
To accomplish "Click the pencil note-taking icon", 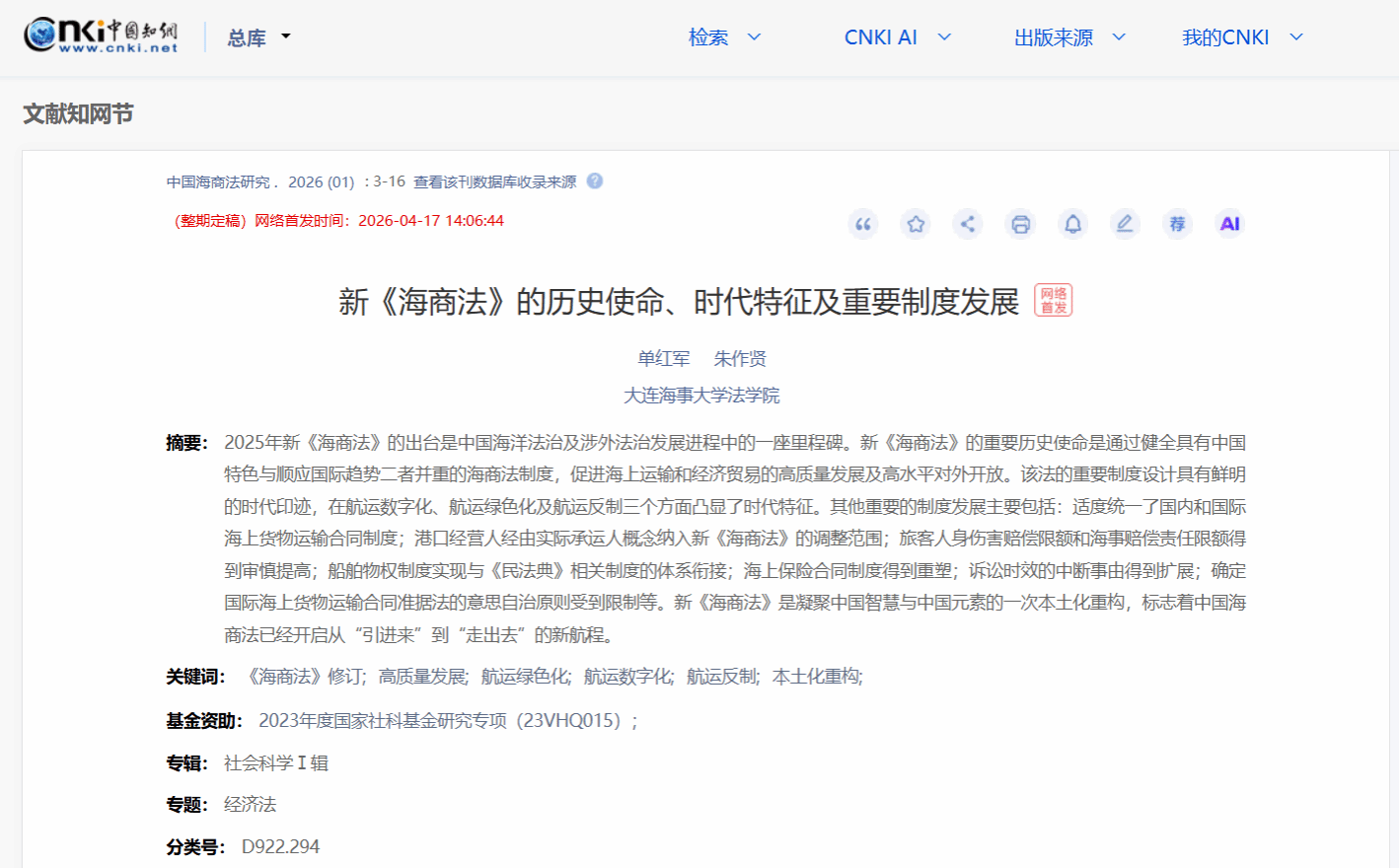I will tap(1125, 224).
